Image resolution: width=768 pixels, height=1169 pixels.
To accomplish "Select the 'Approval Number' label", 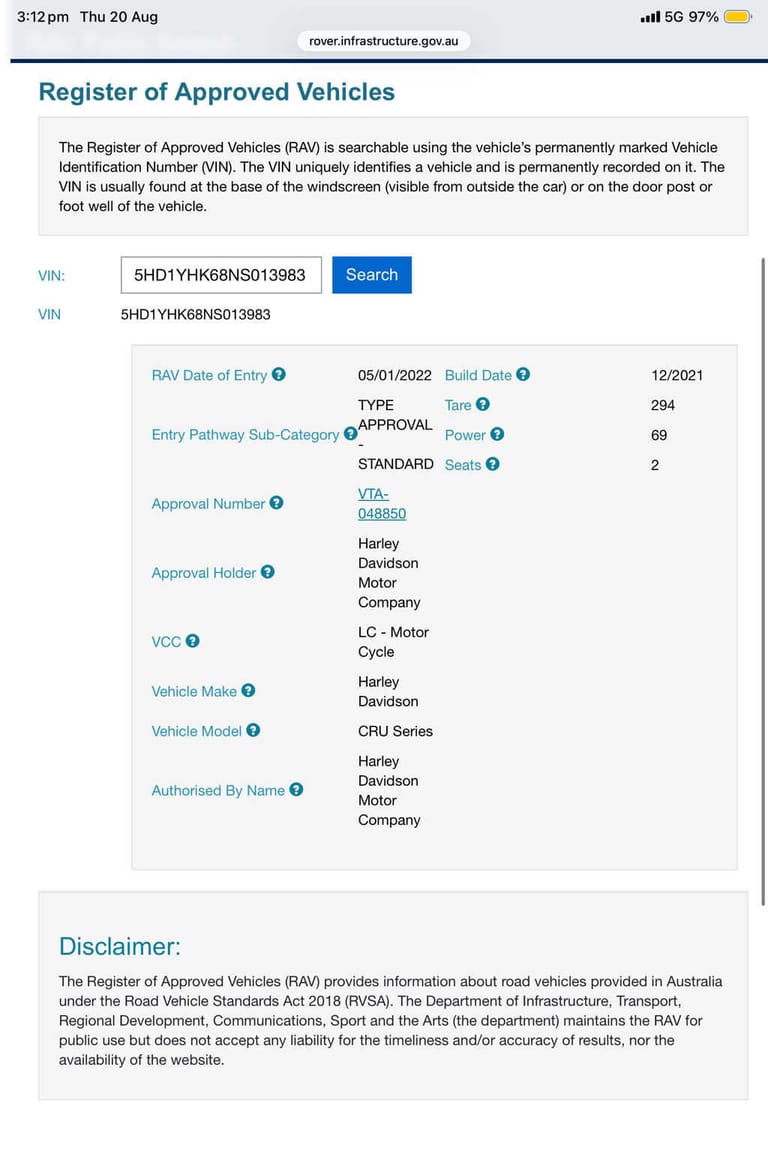I will coord(208,503).
